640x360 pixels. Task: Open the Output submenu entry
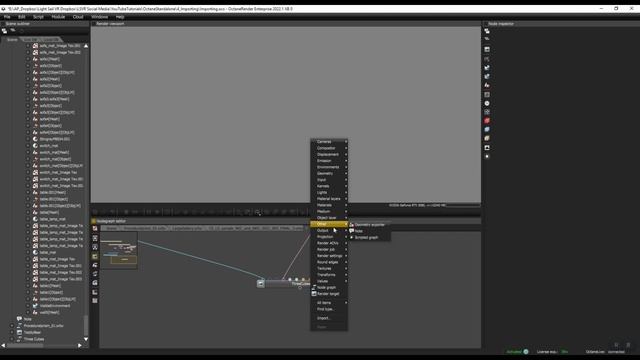point(329,231)
